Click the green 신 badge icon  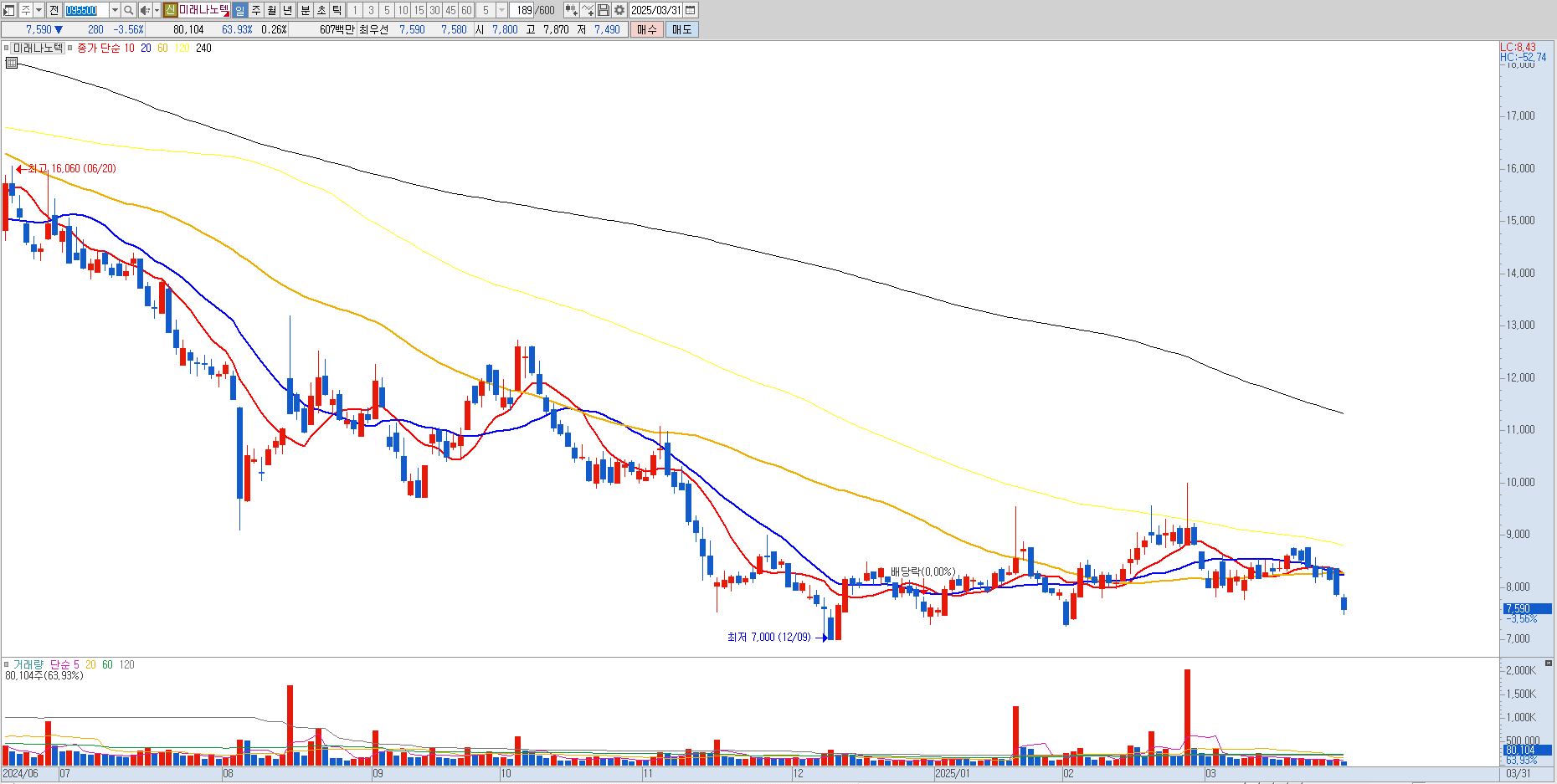coord(171,10)
